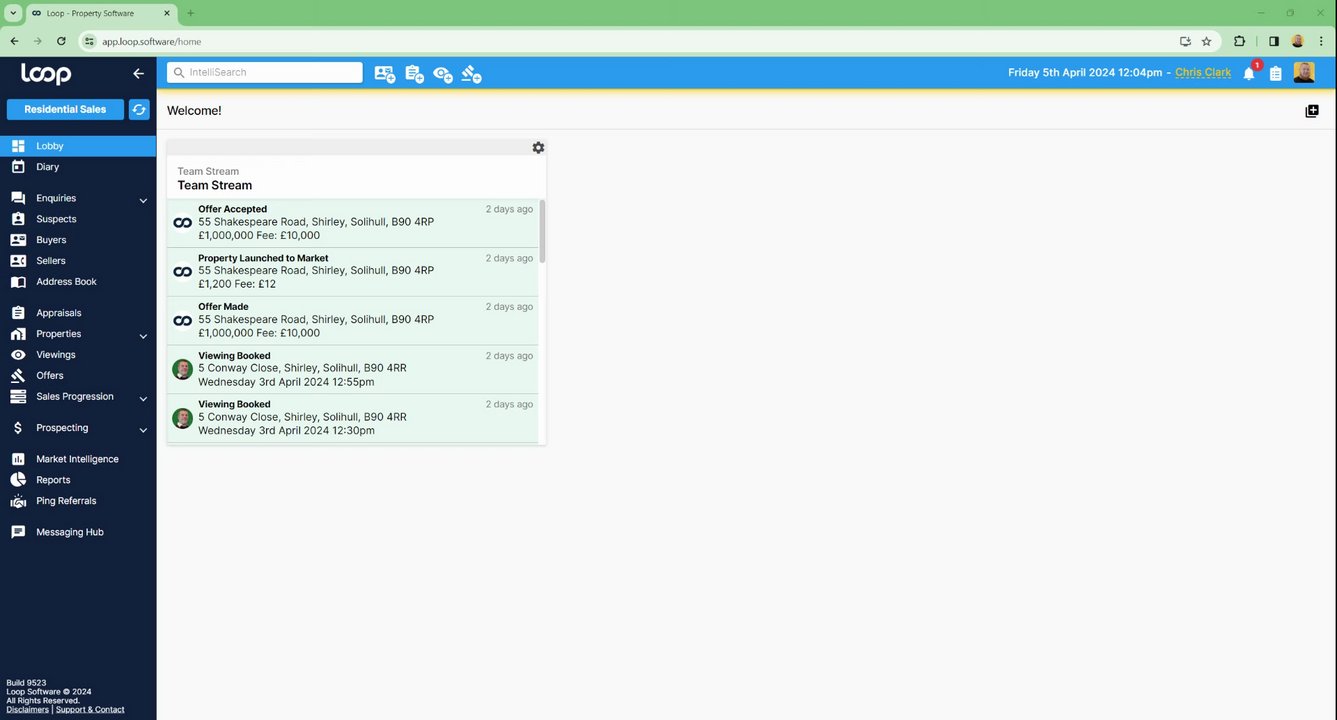
Task: Click the Prospecting dollar icon
Action: [18, 428]
